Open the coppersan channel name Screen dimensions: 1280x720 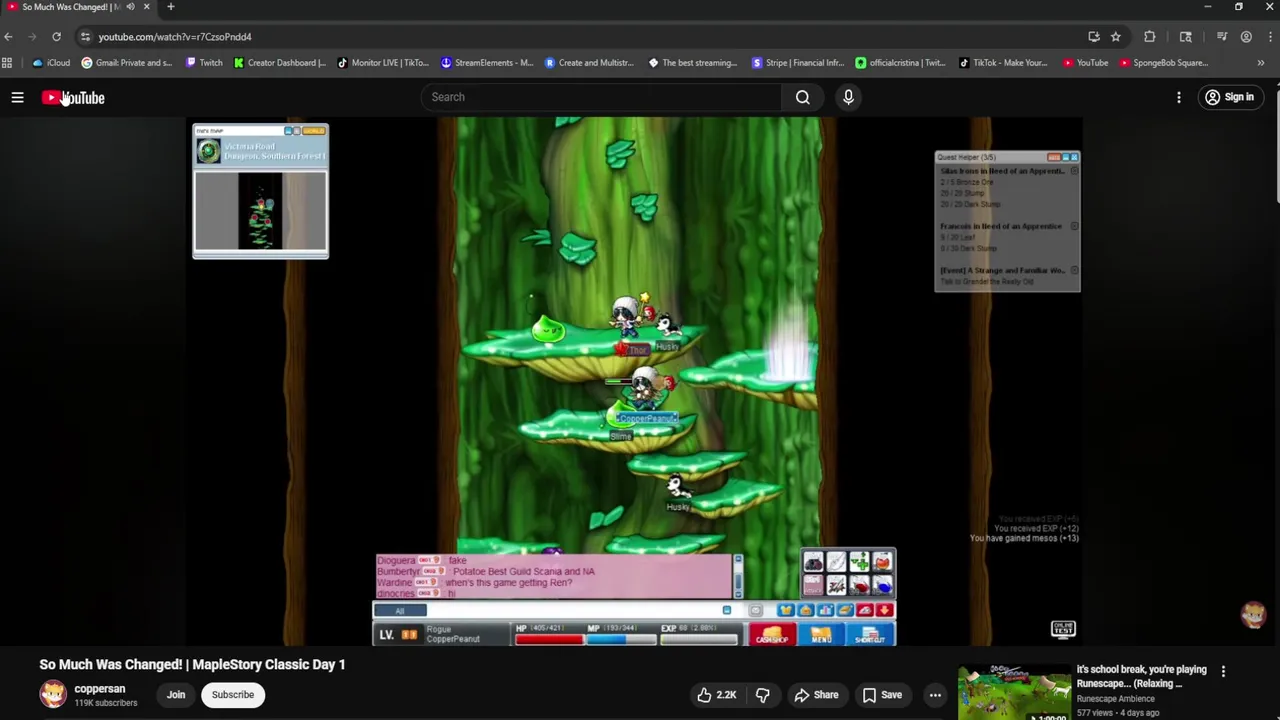[x=99, y=689]
